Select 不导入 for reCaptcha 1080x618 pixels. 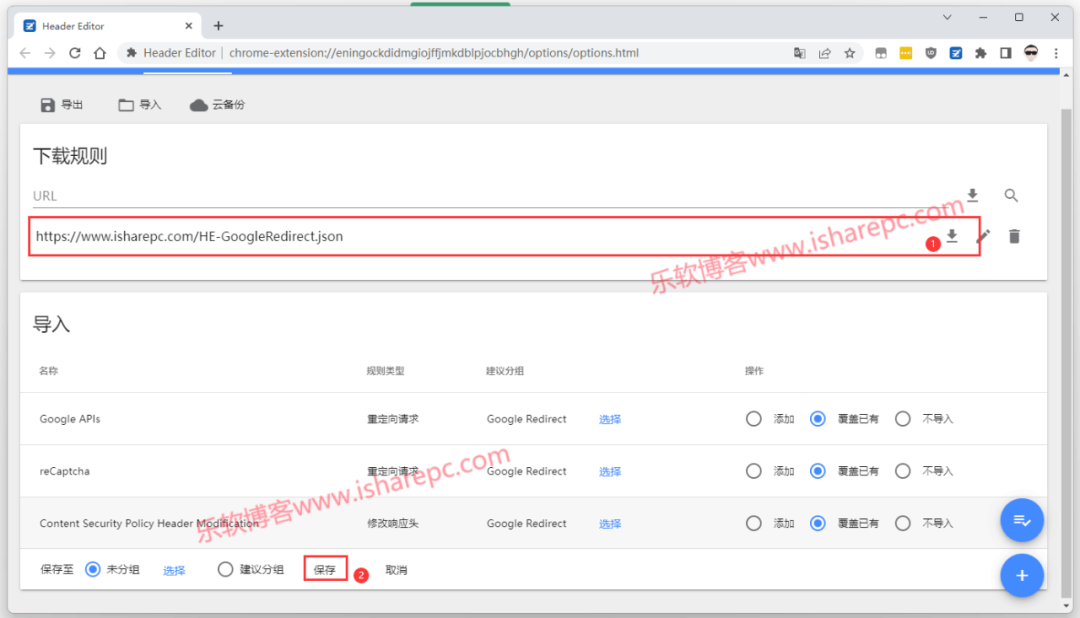(x=902, y=471)
